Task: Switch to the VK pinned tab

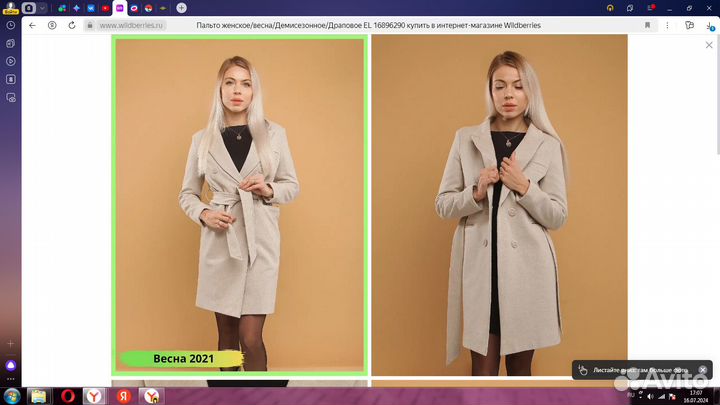Action: 91,8
